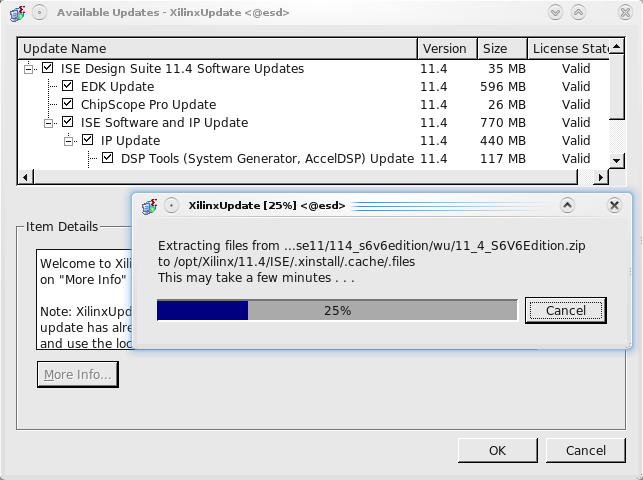Toggle the ChipScope Pro Update checkbox
Screen dimensions: 643x480
click(x=68, y=105)
